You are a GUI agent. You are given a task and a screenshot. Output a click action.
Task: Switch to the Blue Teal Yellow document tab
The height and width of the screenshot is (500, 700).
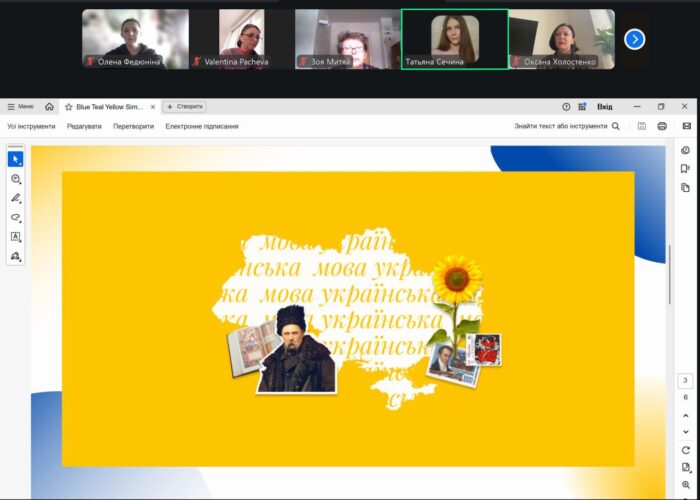[x=110, y=106]
